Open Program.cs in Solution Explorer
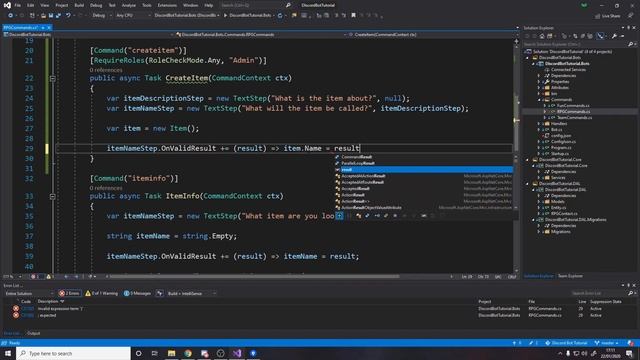 (x=561, y=147)
